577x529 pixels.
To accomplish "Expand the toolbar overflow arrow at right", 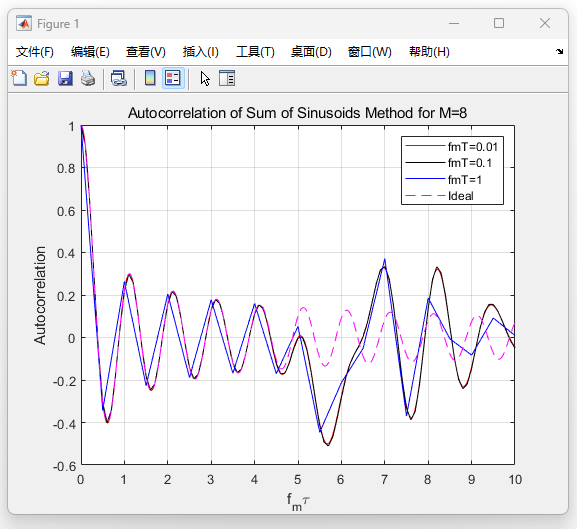I will (559, 52).
